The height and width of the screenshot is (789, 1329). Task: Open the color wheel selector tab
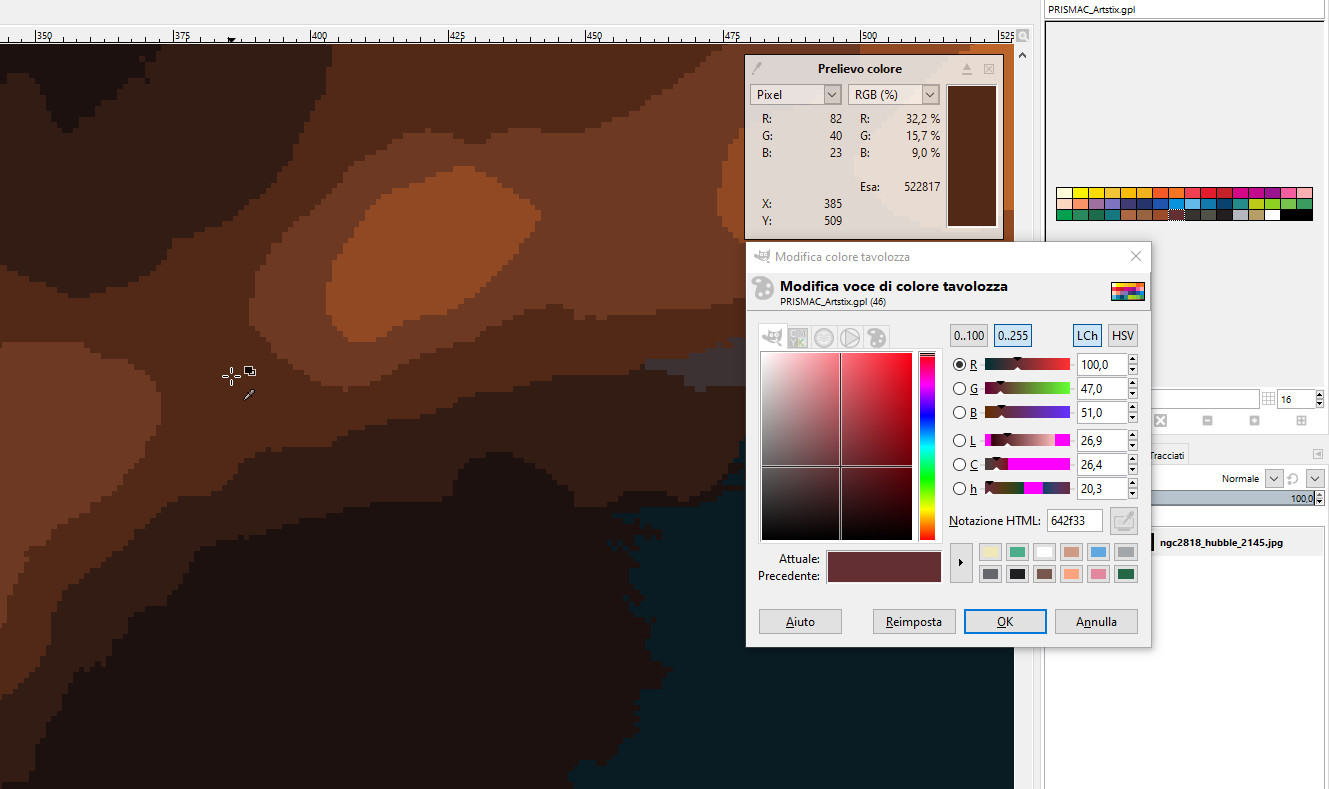[850, 337]
